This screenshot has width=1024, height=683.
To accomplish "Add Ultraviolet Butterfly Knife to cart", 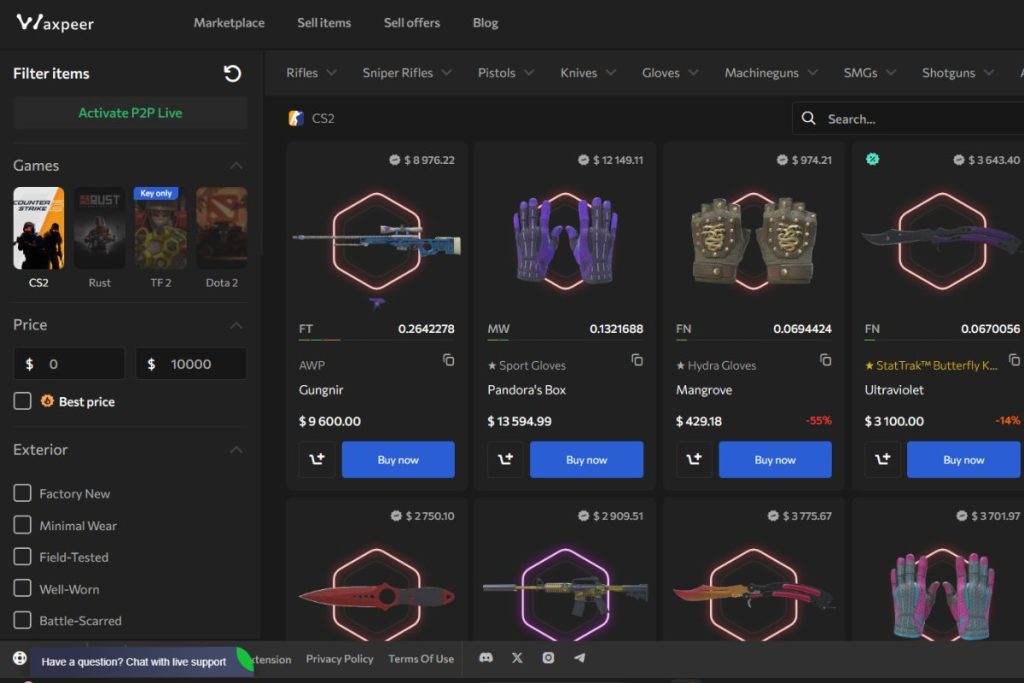I will click(882, 459).
